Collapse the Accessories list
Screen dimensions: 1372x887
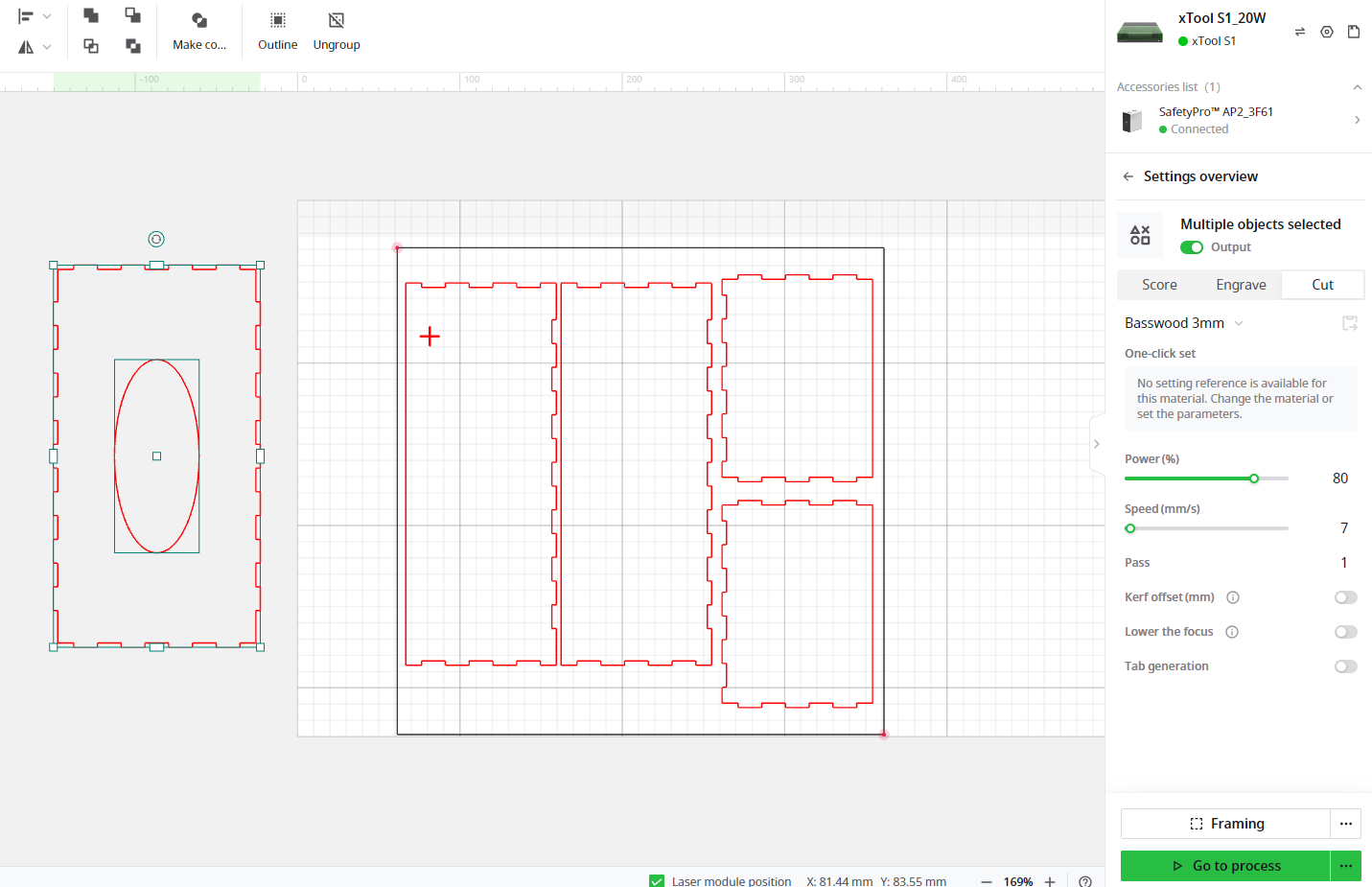tap(1358, 87)
